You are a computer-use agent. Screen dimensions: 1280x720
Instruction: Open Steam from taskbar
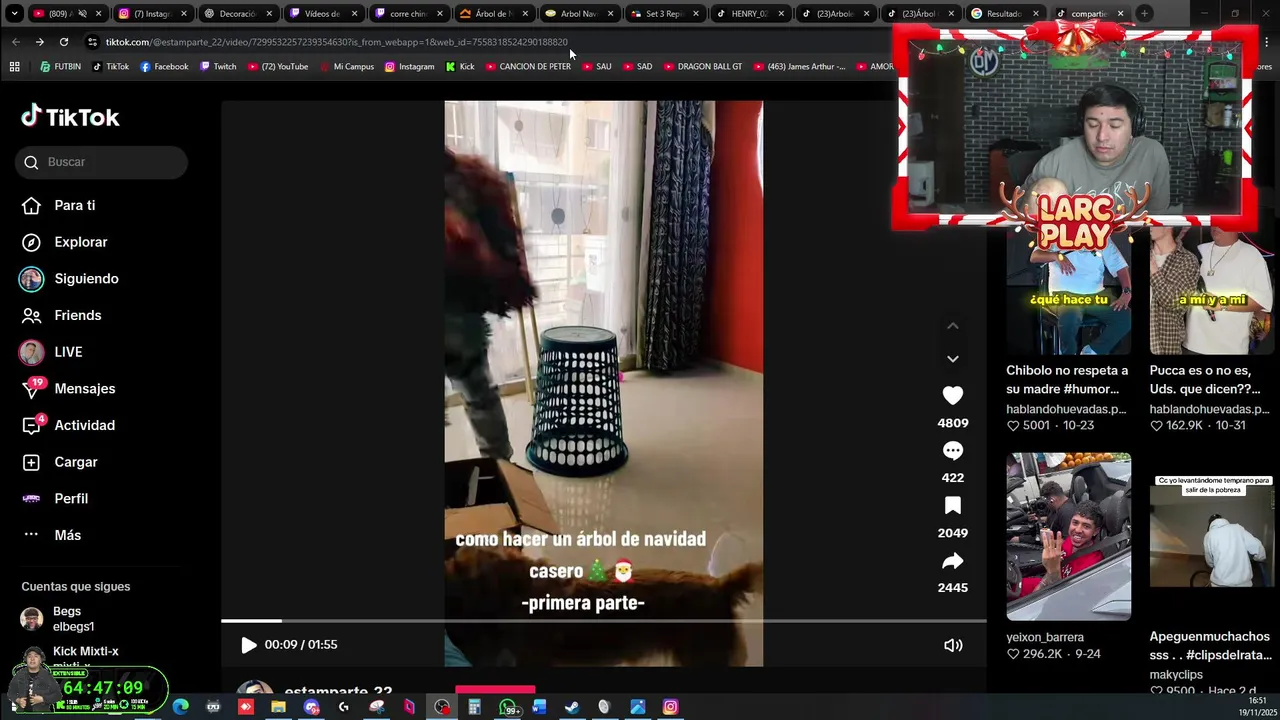point(572,707)
